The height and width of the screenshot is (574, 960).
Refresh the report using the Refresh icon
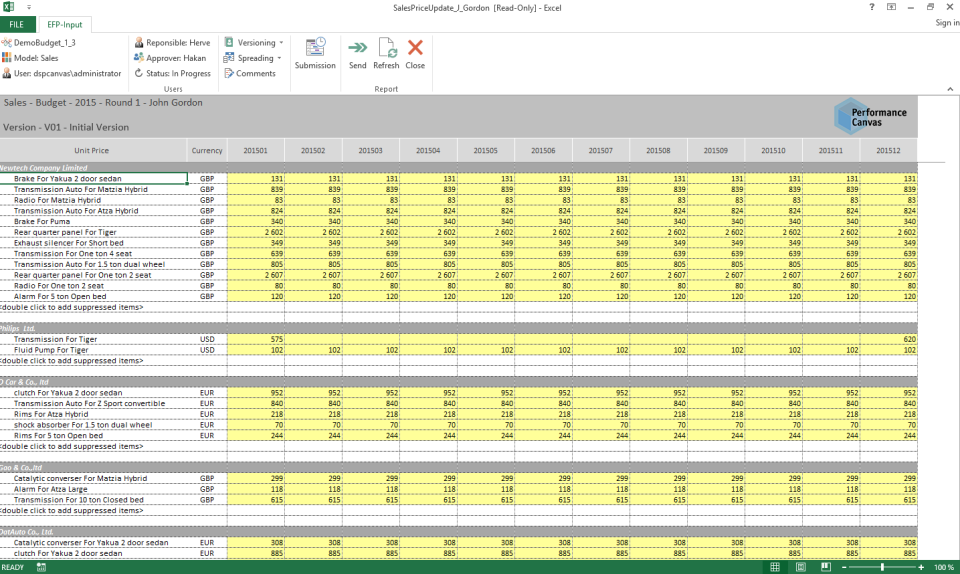coord(386,48)
